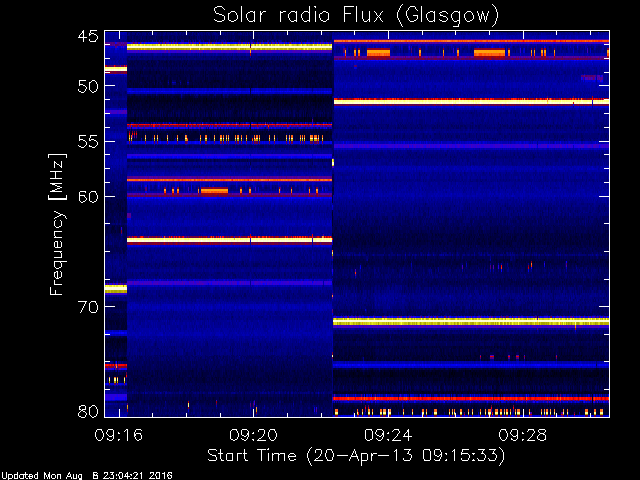Click the 09:28 time tick label
The width and height of the screenshot is (640, 480).
point(523,435)
